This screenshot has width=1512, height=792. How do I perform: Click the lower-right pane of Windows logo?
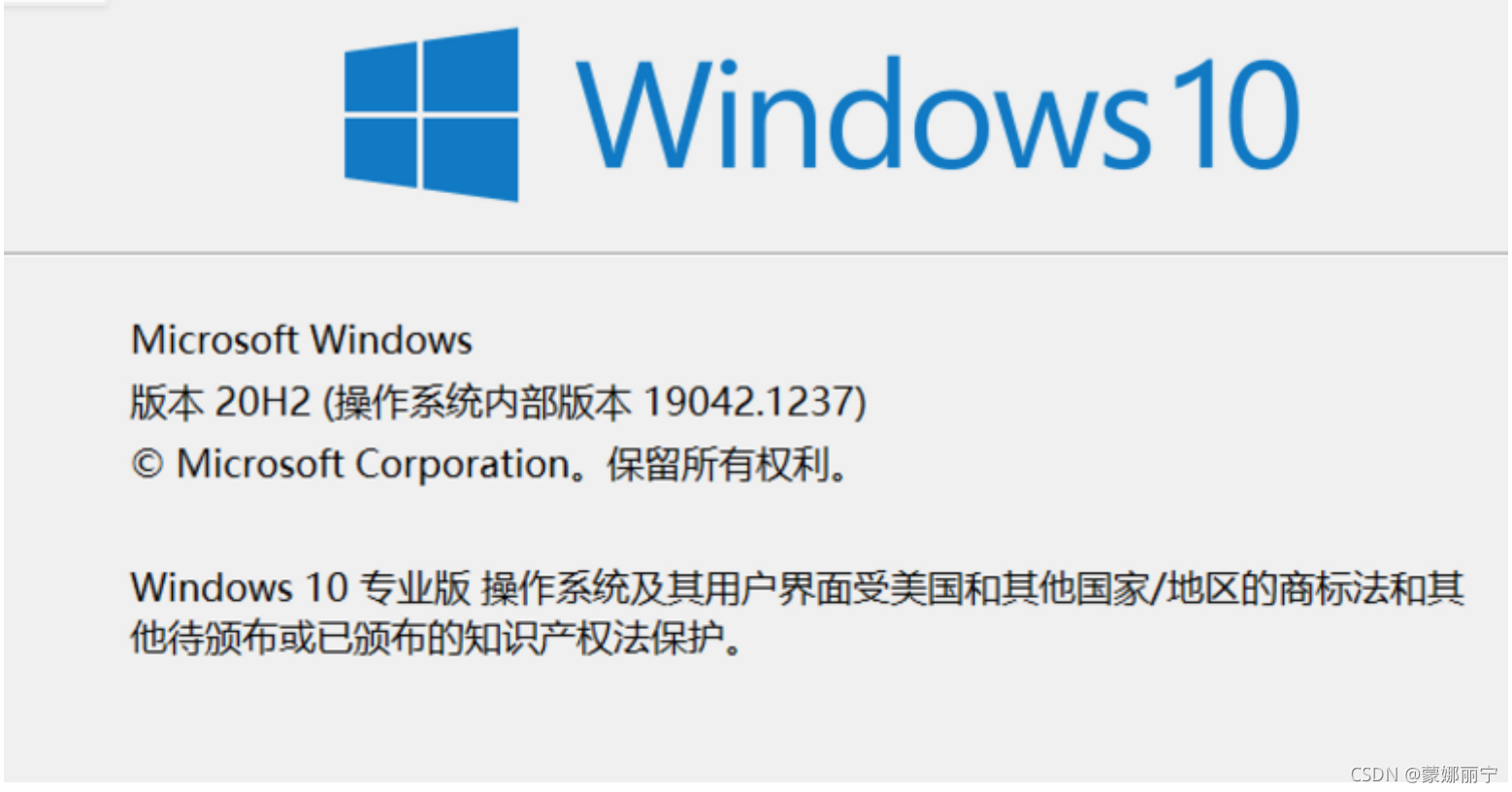click(x=471, y=160)
